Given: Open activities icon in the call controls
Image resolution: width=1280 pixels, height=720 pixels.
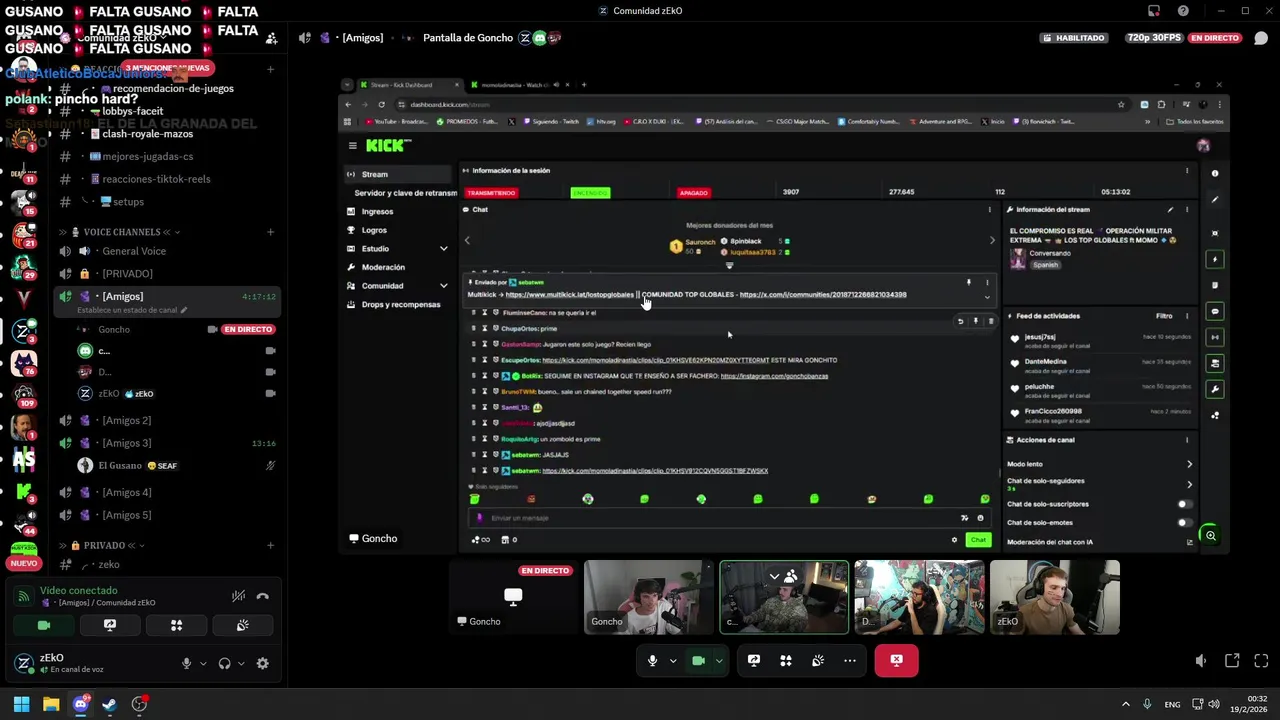Looking at the screenshot, I should (786, 660).
